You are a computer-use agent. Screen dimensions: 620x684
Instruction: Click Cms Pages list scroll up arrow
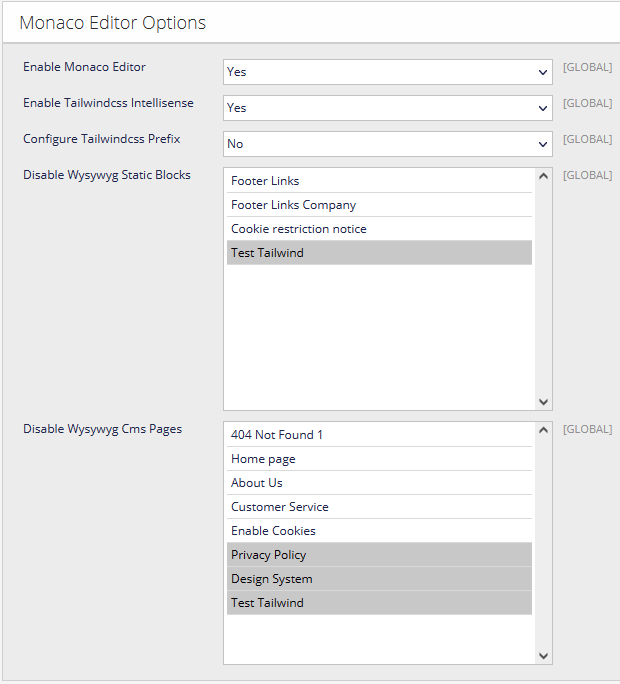[543, 431]
